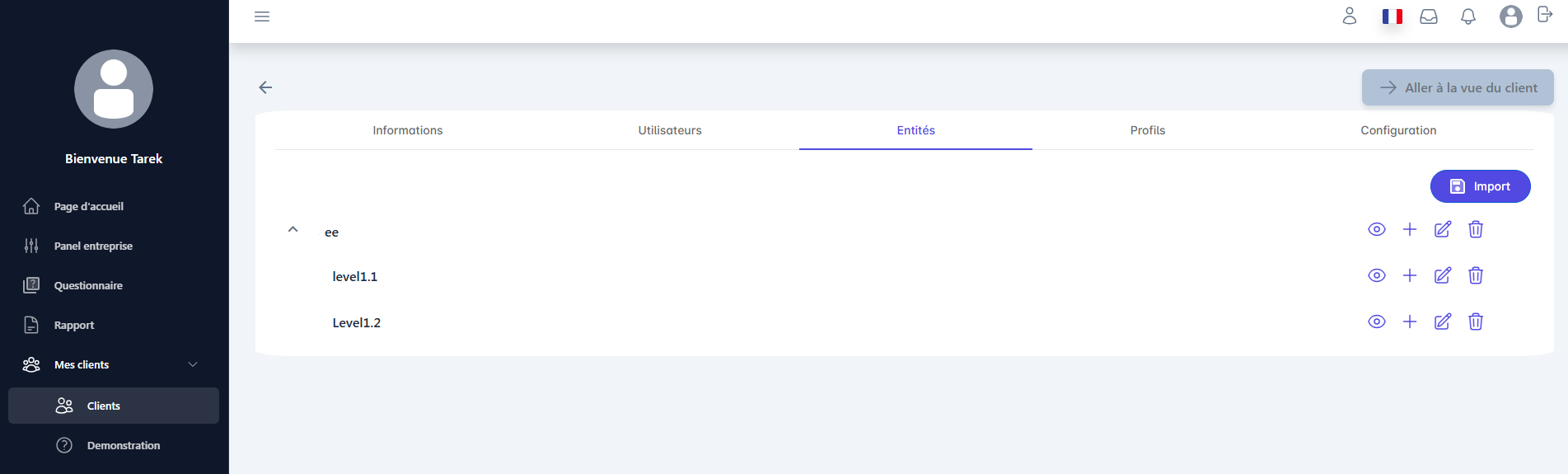Open the Configuration tab
This screenshot has height=474, width=1568.
click(1397, 130)
